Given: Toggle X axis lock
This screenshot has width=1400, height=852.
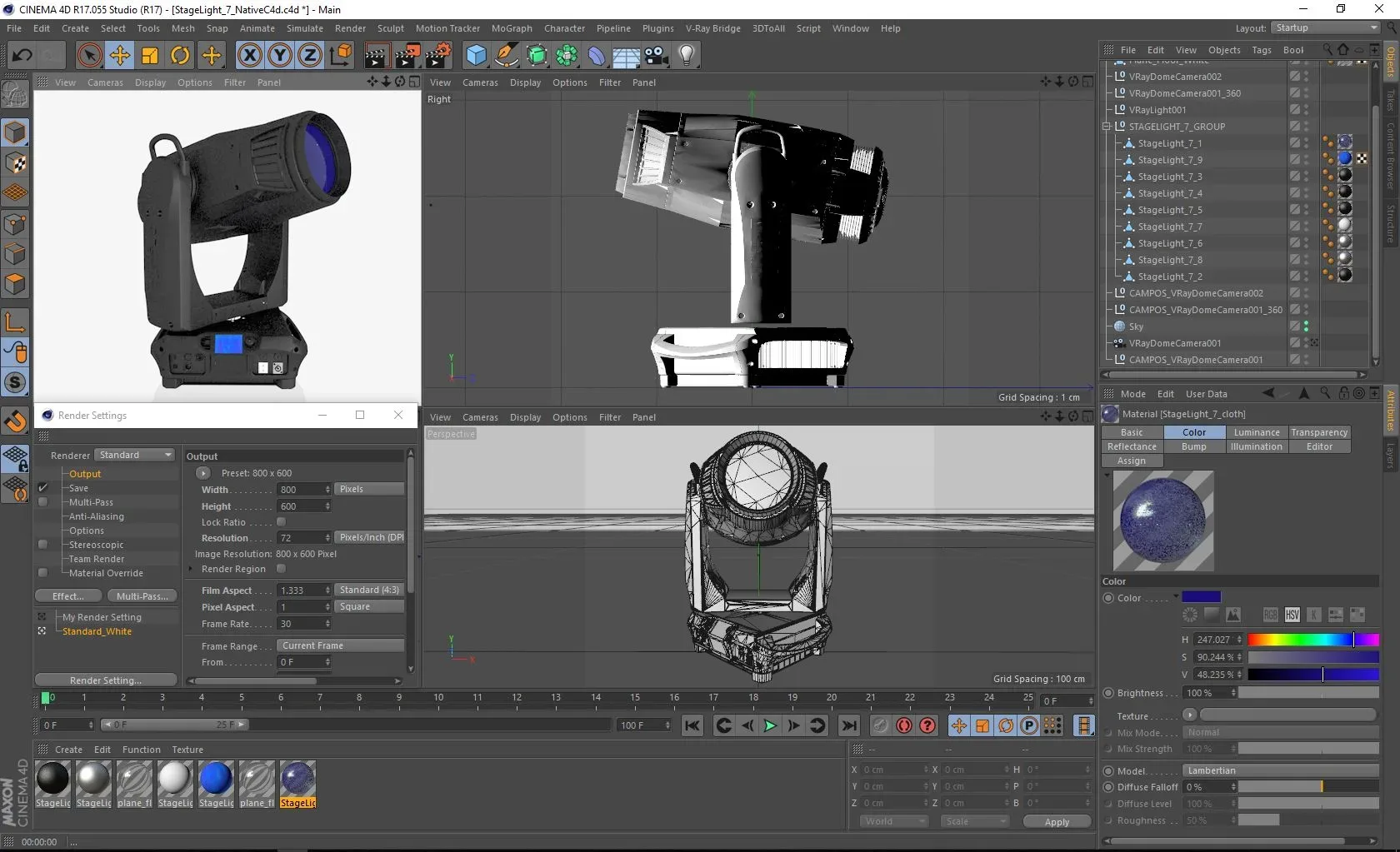Looking at the screenshot, I should click(249, 56).
